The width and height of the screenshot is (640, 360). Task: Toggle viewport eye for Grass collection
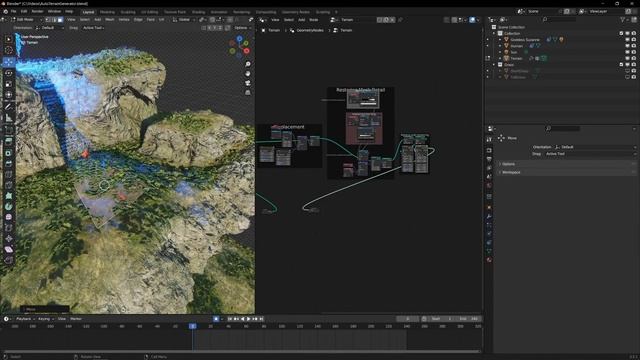[x=628, y=64]
